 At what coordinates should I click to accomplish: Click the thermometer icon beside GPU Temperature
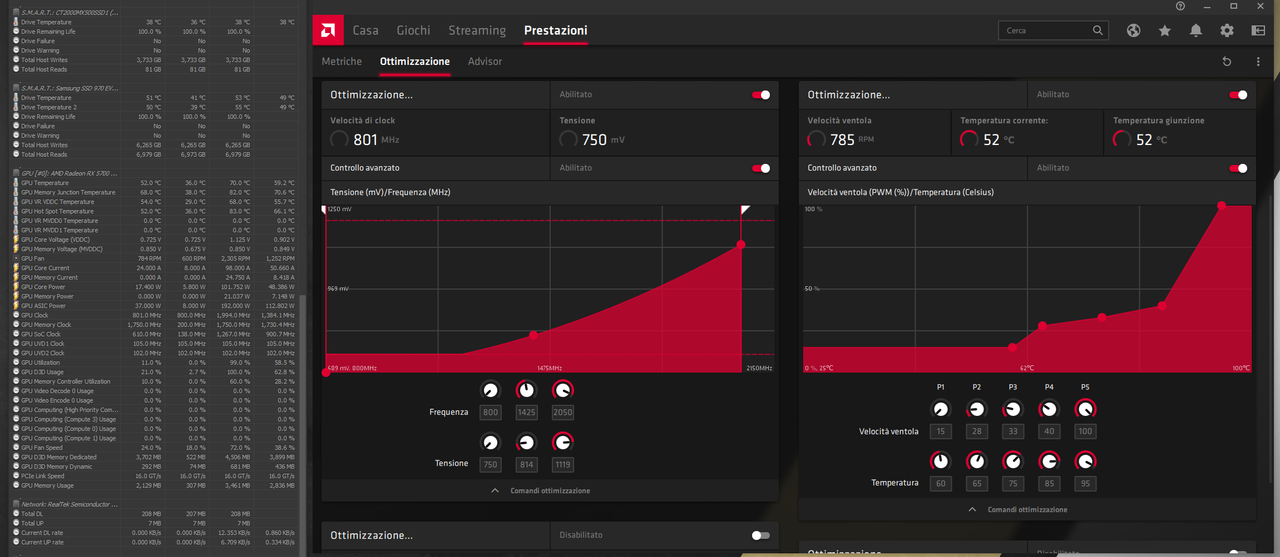(x=16, y=183)
